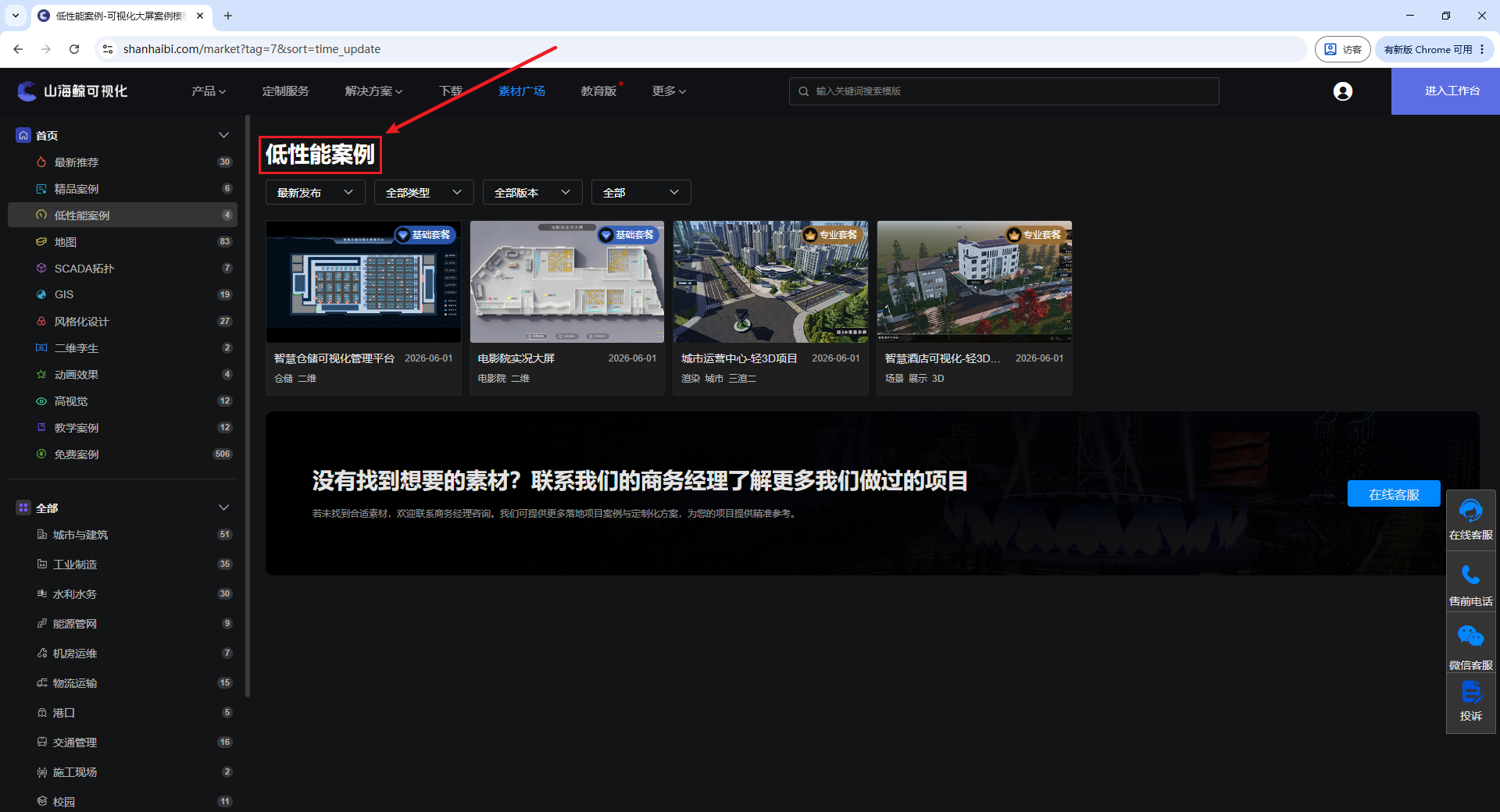Open 智慧仓储可视化管理平台 title link
This screenshot has height=812, width=1500.
point(334,358)
